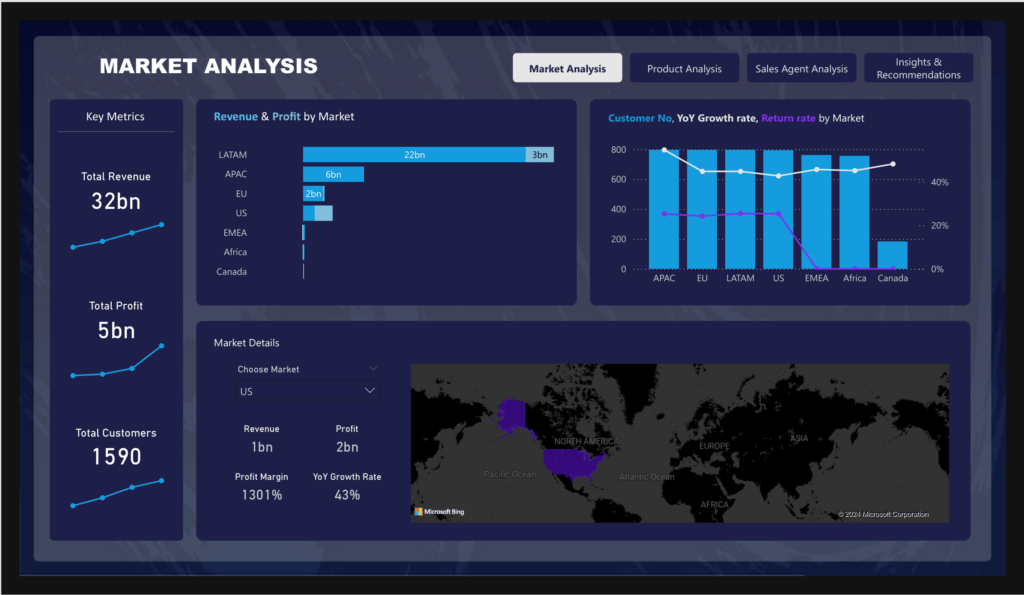Click the ASIA label on the map
This screenshot has height=595, width=1024.
coord(799,438)
